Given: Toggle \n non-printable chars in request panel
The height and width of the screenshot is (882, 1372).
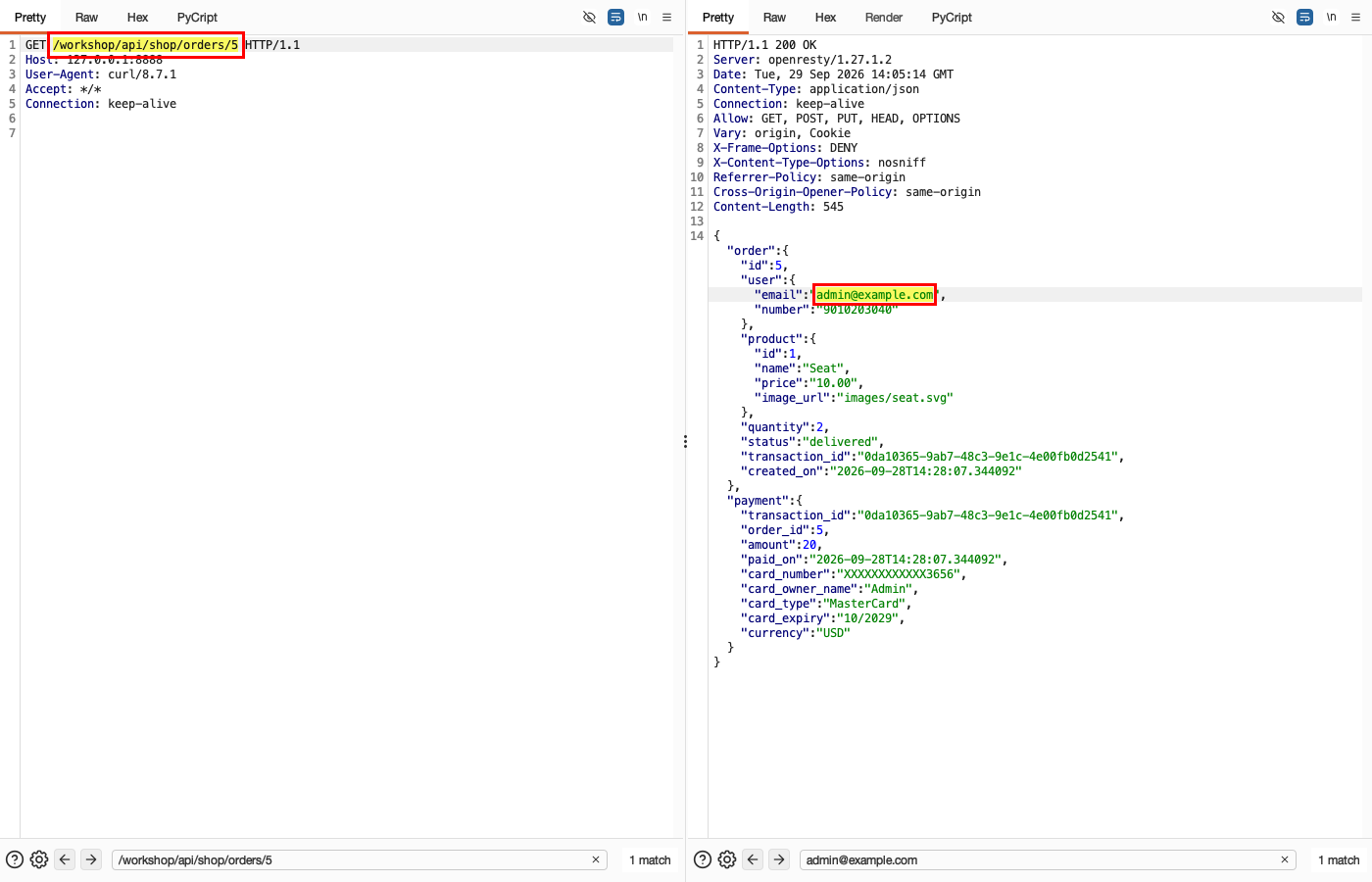Looking at the screenshot, I should coord(642,17).
